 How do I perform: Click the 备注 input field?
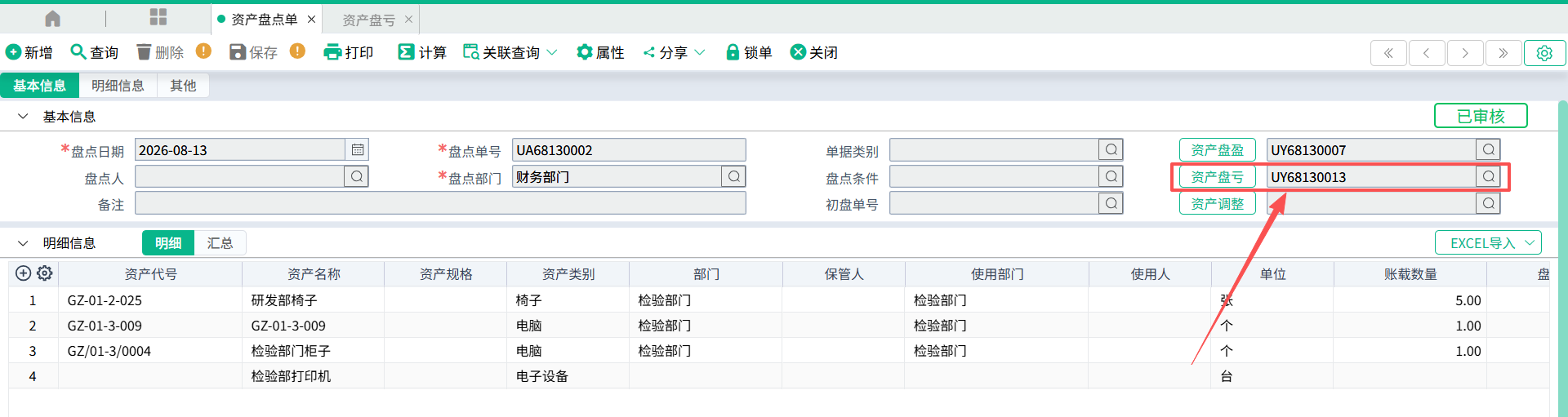pyautogui.click(x=440, y=203)
